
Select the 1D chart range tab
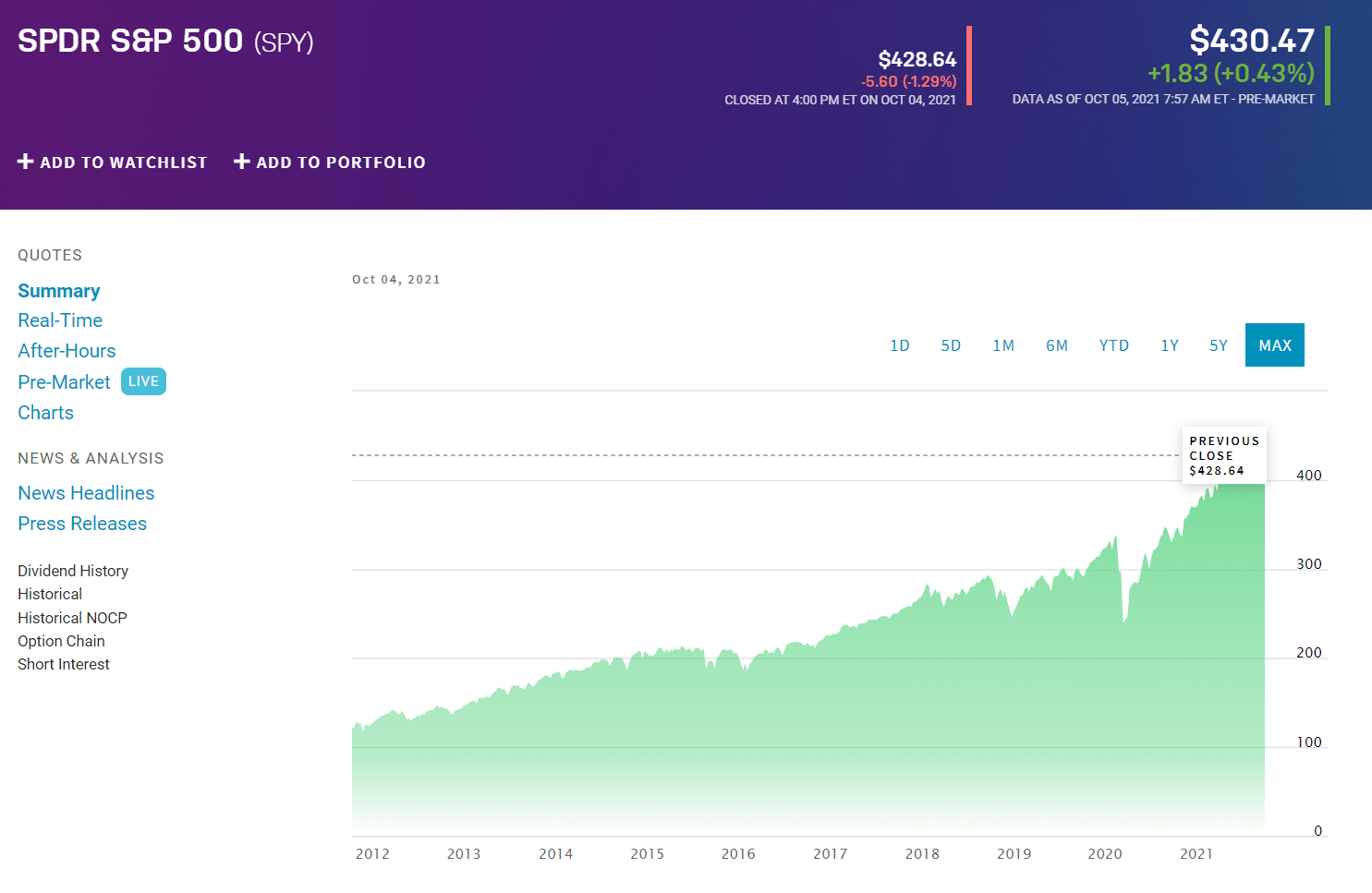pos(900,345)
